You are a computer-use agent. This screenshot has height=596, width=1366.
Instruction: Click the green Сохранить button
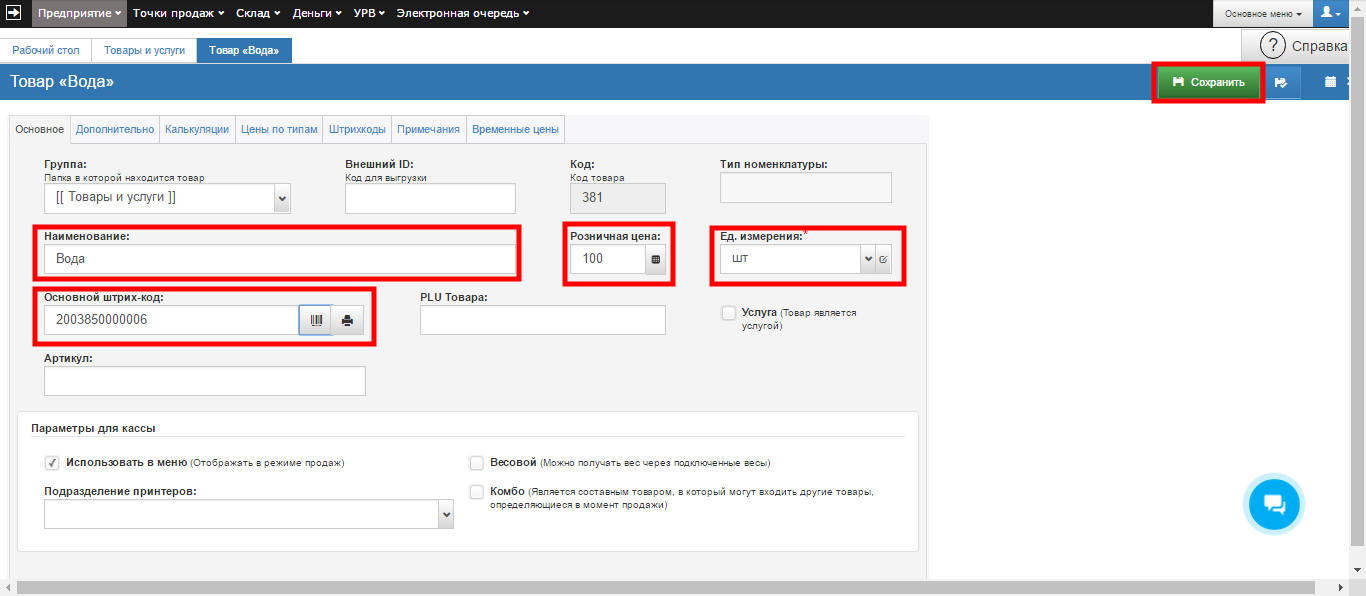pos(1208,83)
